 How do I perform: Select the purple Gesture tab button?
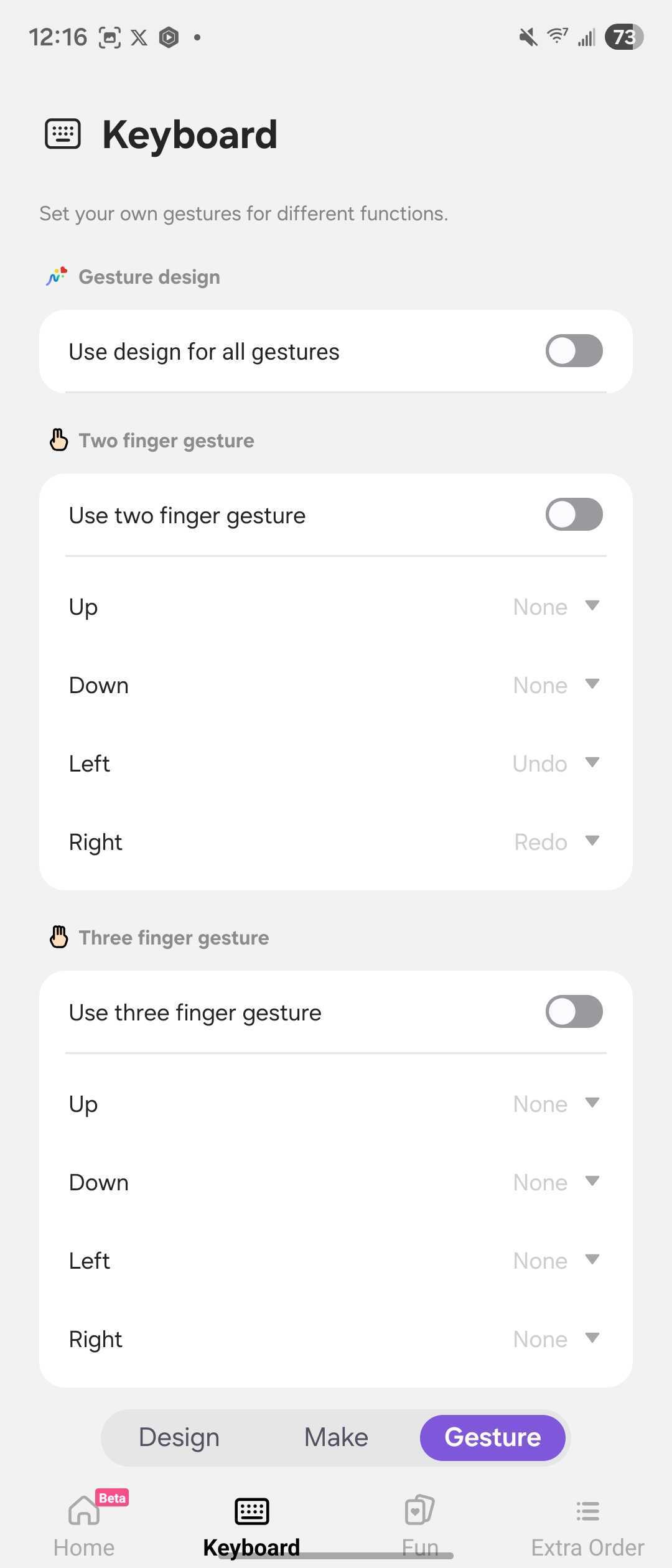pos(492,1437)
